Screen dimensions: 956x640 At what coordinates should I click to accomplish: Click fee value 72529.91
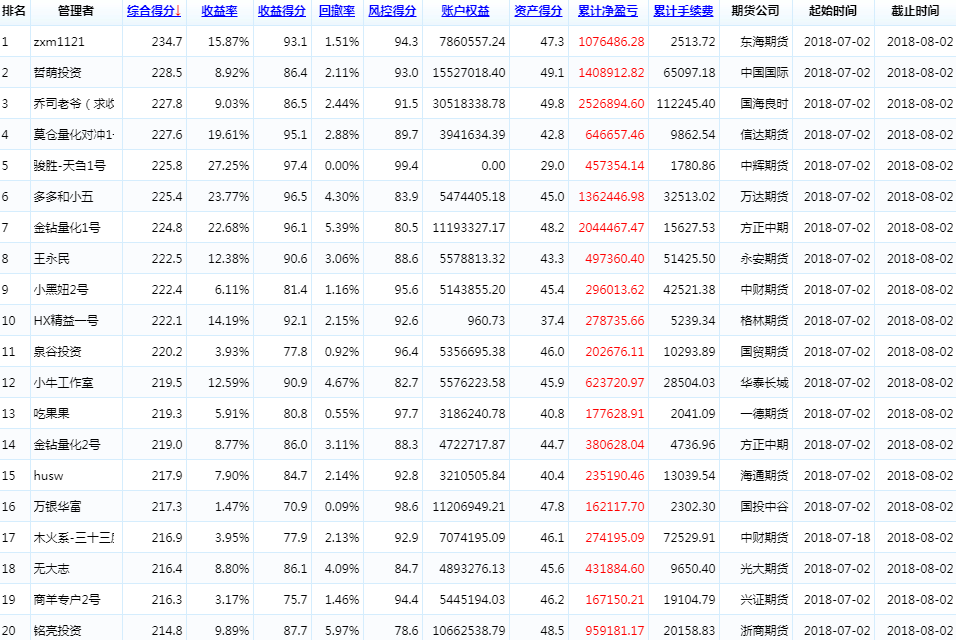click(x=690, y=538)
